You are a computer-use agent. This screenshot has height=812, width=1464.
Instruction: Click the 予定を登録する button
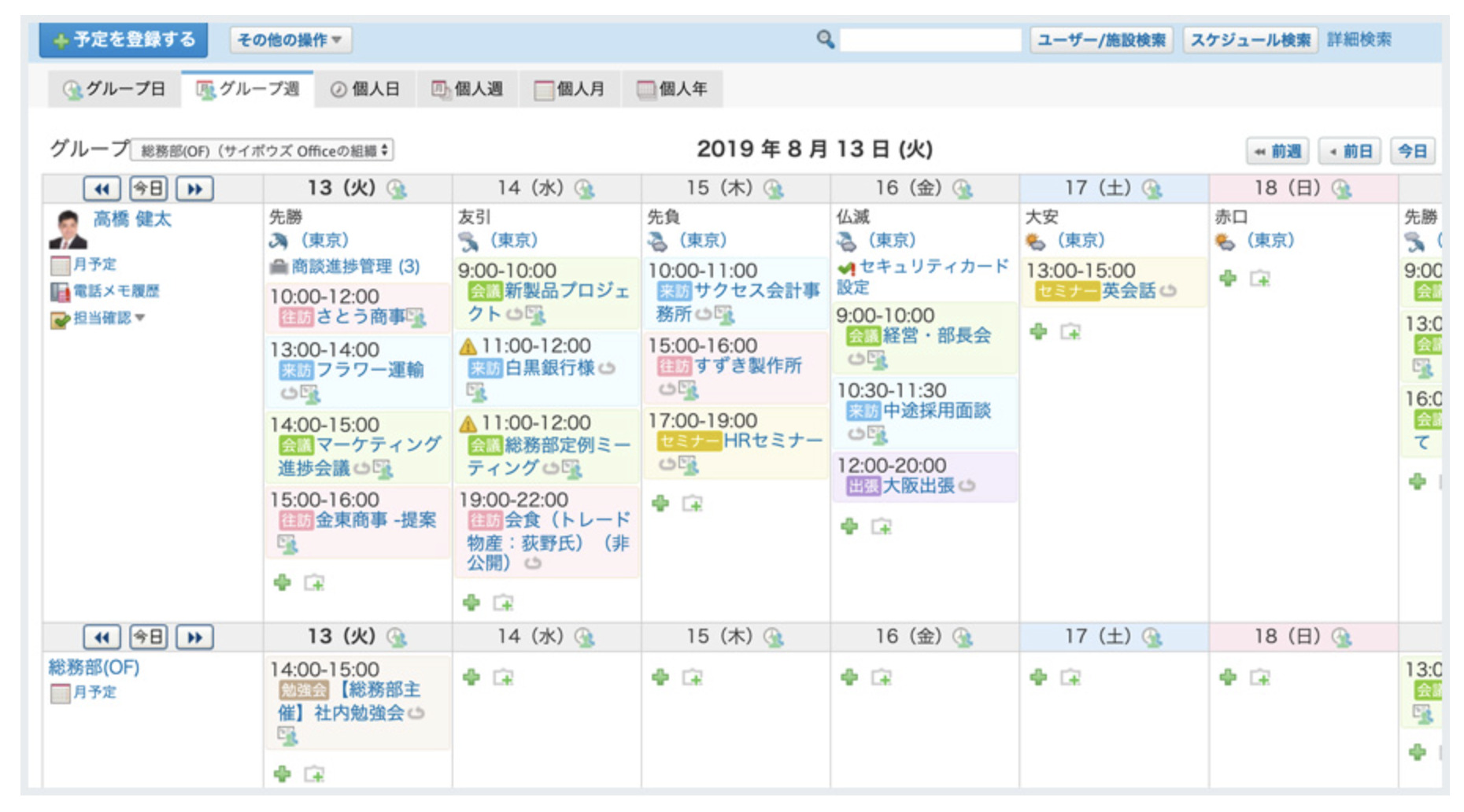coord(122,40)
